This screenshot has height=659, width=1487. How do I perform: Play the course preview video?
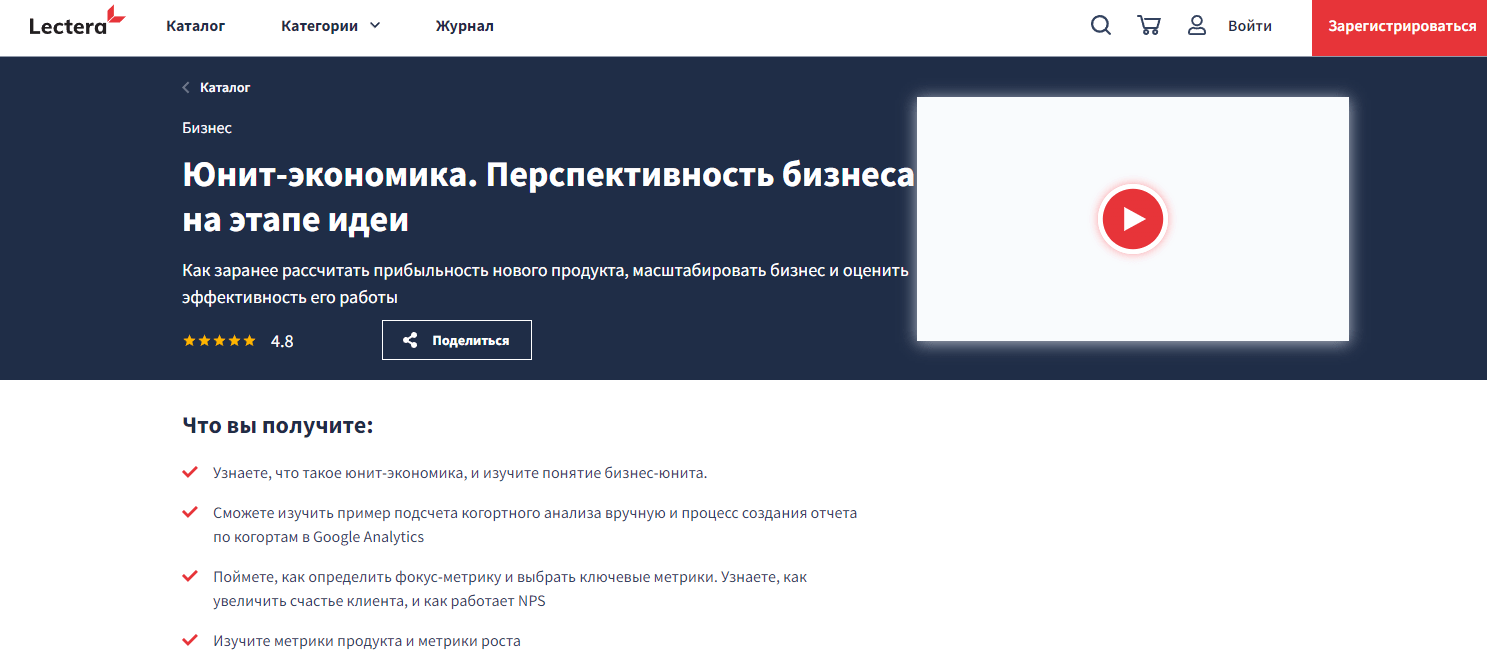click(x=1132, y=218)
